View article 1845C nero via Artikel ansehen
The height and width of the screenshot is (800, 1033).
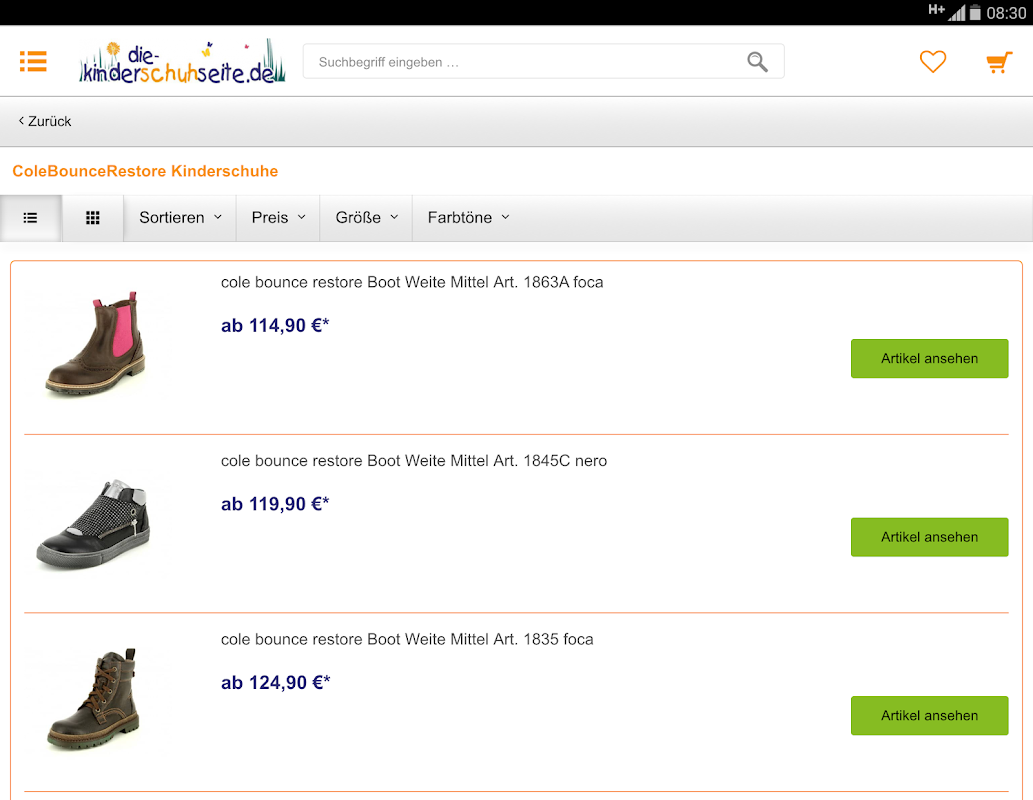tap(929, 537)
